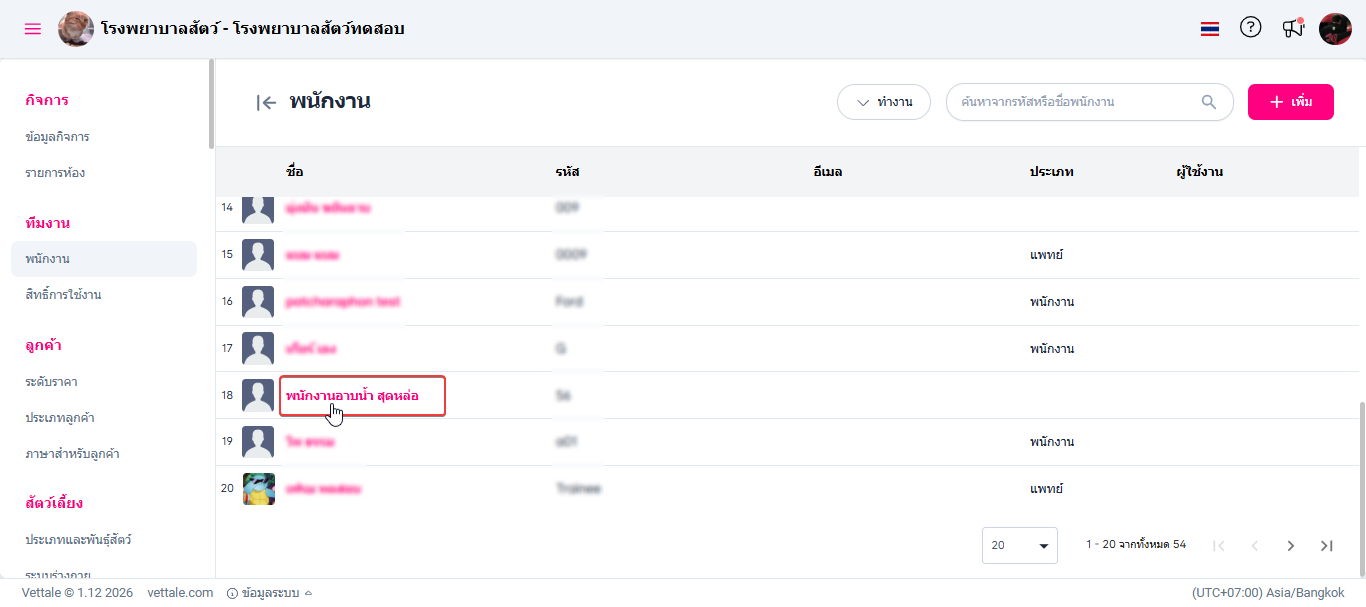Viewport: 1366px width, 607px height.
Task: Click the user profile avatar
Action: click(1335, 29)
